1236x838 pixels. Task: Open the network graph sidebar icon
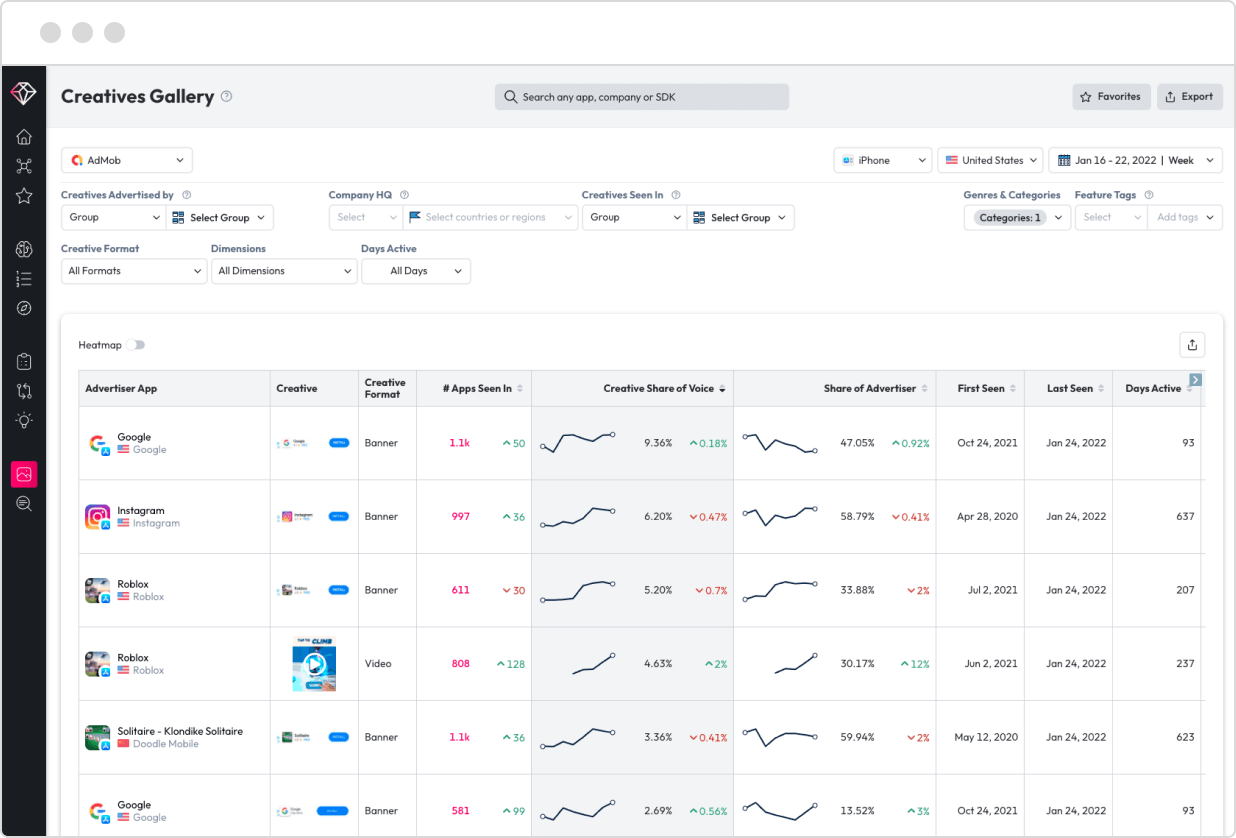[24, 166]
